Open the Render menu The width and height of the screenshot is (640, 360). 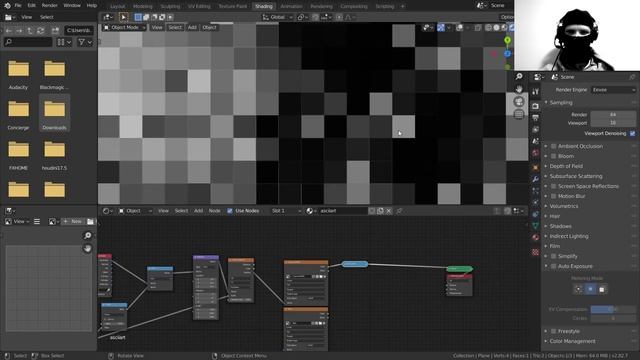click(x=49, y=6)
